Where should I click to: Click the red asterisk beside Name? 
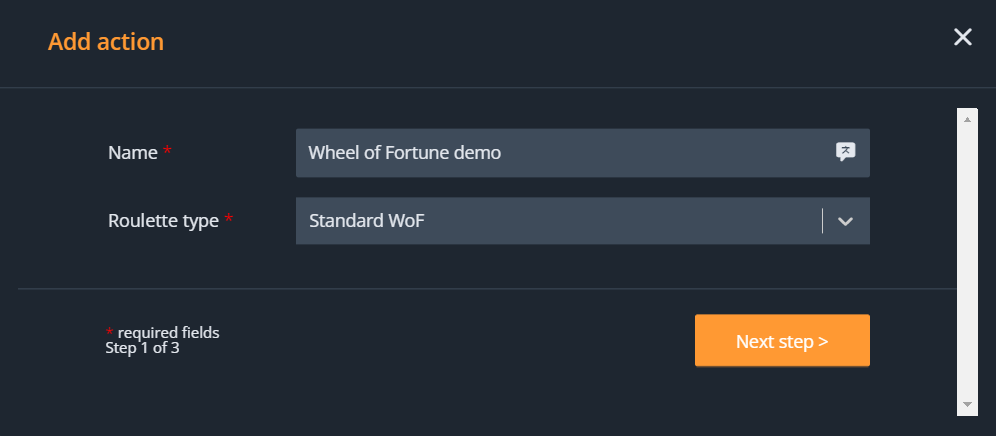[168, 152]
